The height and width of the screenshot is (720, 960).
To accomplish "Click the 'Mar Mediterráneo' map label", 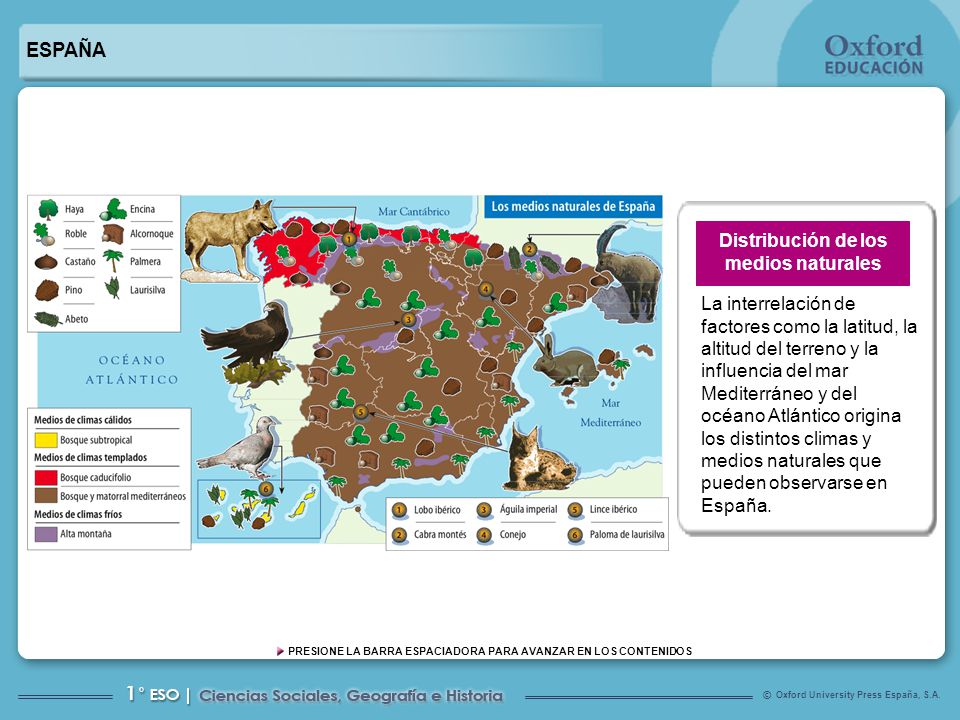I will (610, 413).
